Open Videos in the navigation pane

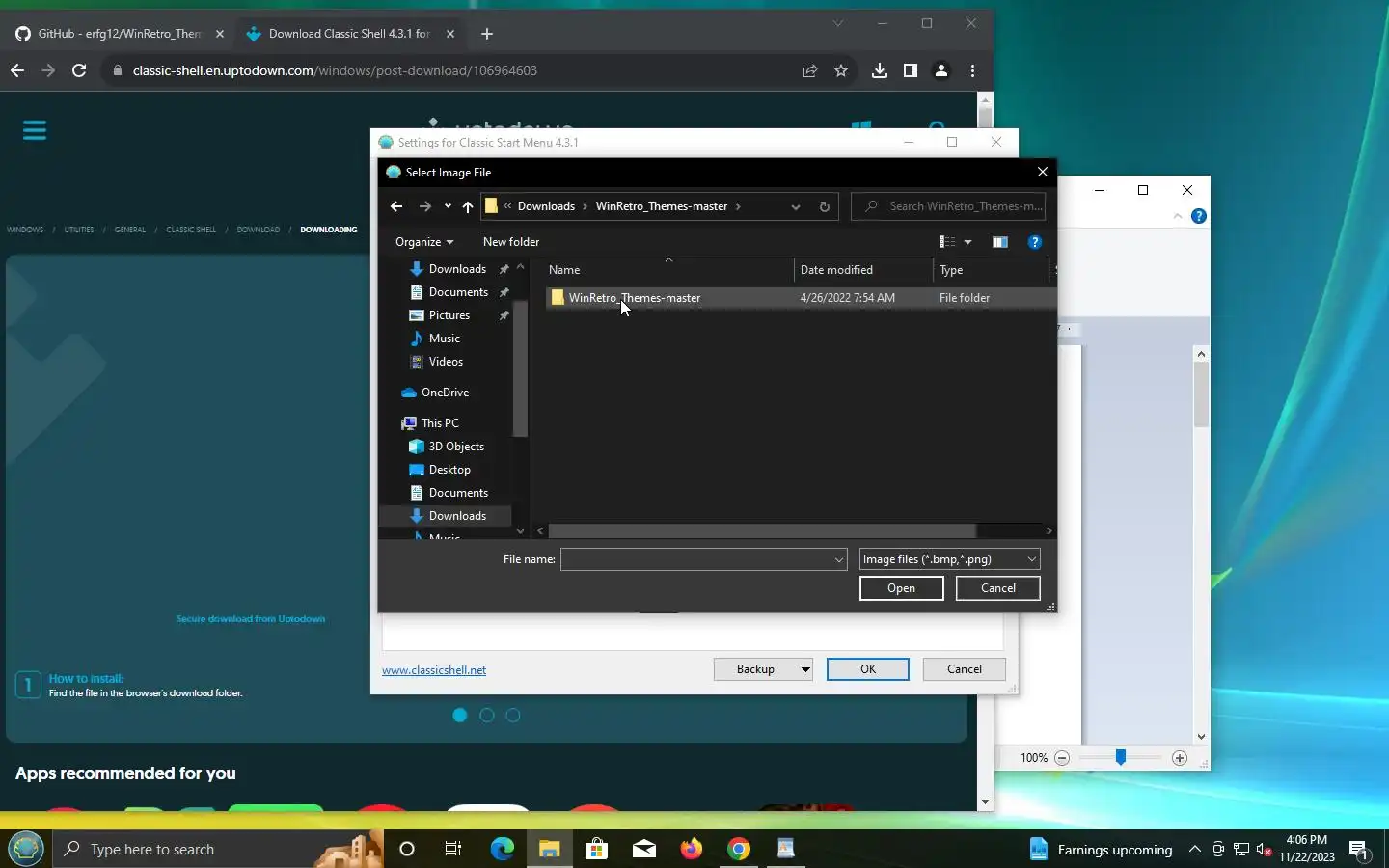point(446,362)
